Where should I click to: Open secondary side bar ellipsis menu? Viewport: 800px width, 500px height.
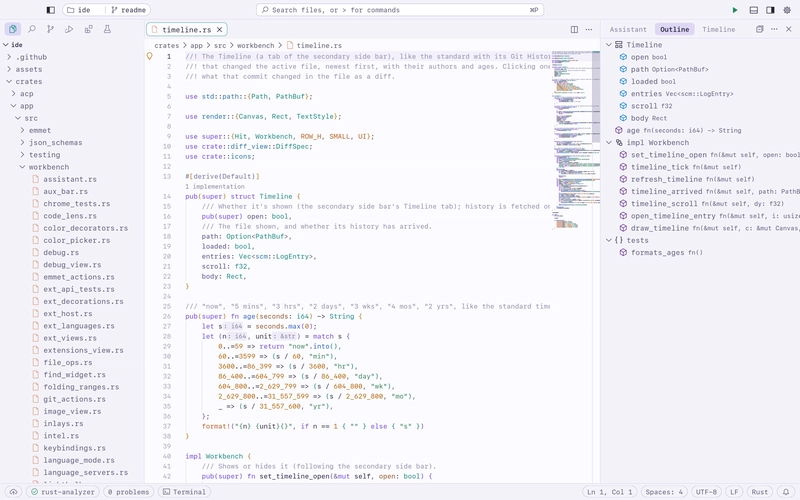774,29
